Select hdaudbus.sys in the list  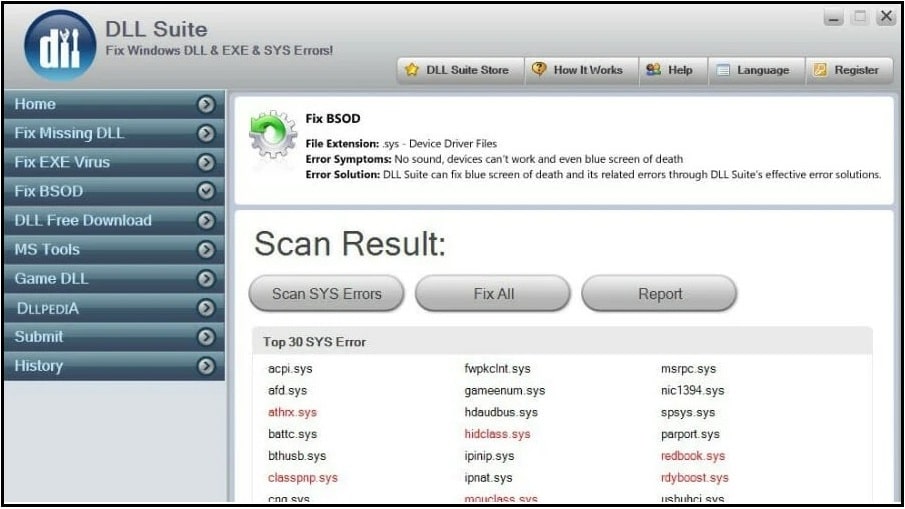pos(501,413)
